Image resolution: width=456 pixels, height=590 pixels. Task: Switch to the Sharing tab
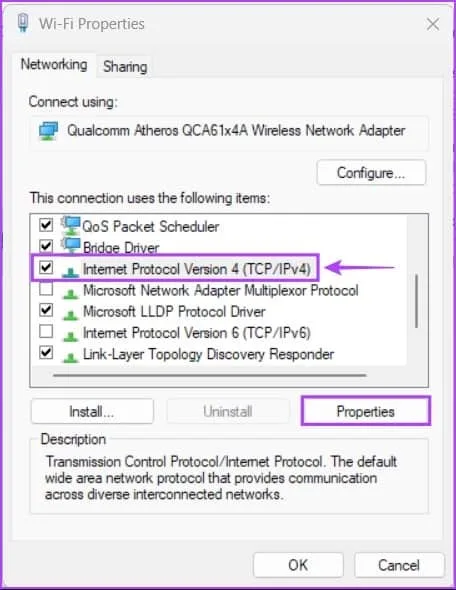coord(125,67)
